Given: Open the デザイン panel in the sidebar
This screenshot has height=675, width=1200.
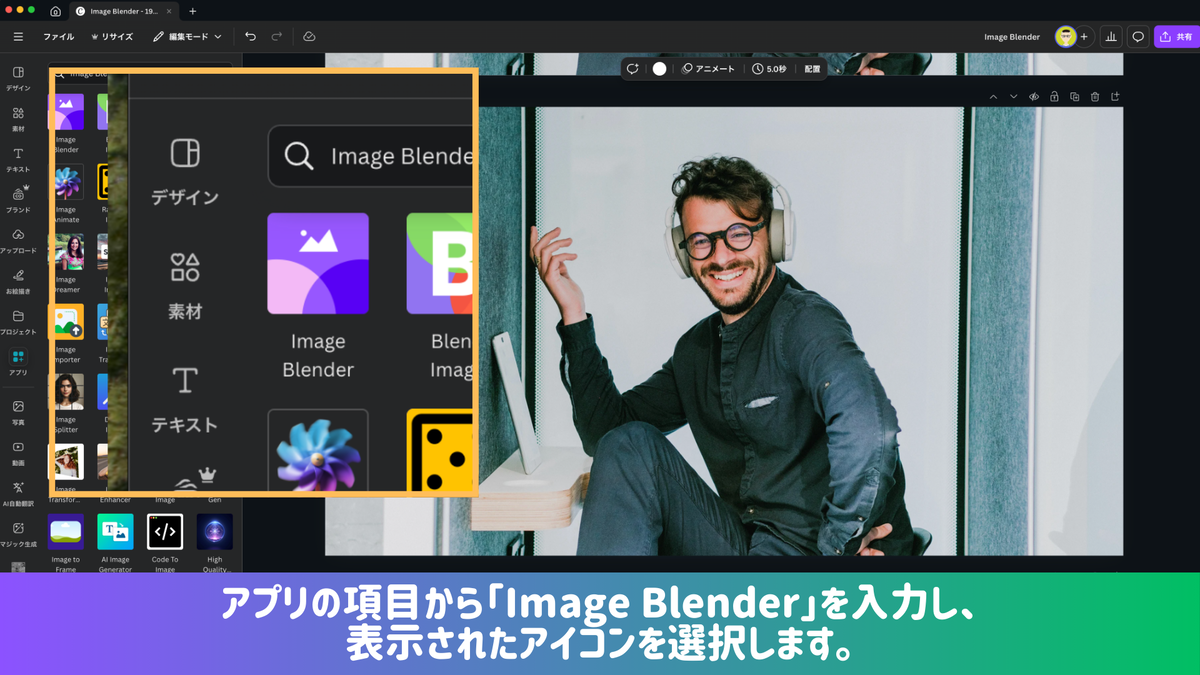Looking at the screenshot, I should coord(18,78).
